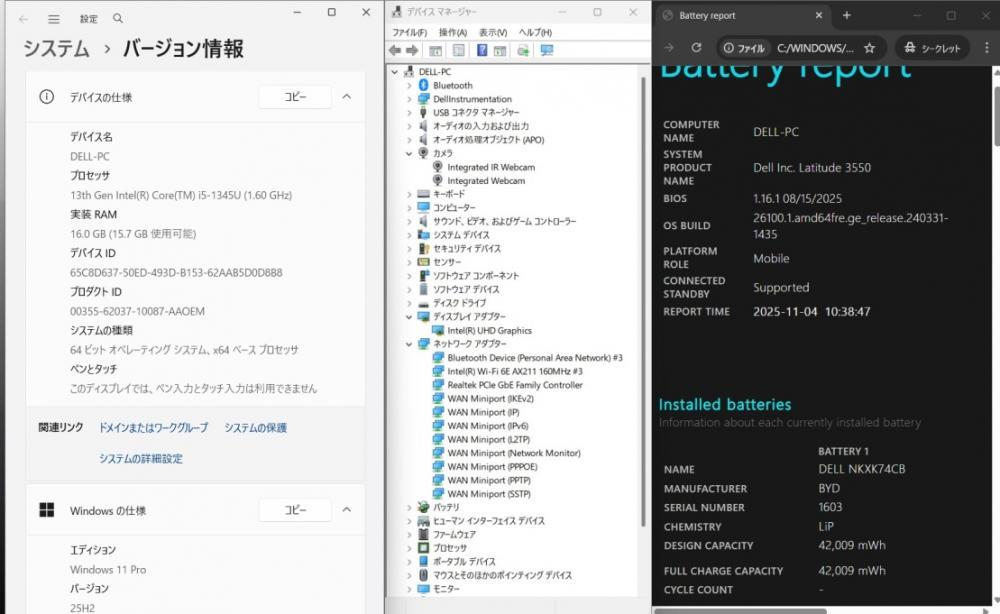Select the USB コネクタ マネージャー category
Viewport: 1000px width, 614px height.
[x=476, y=113]
